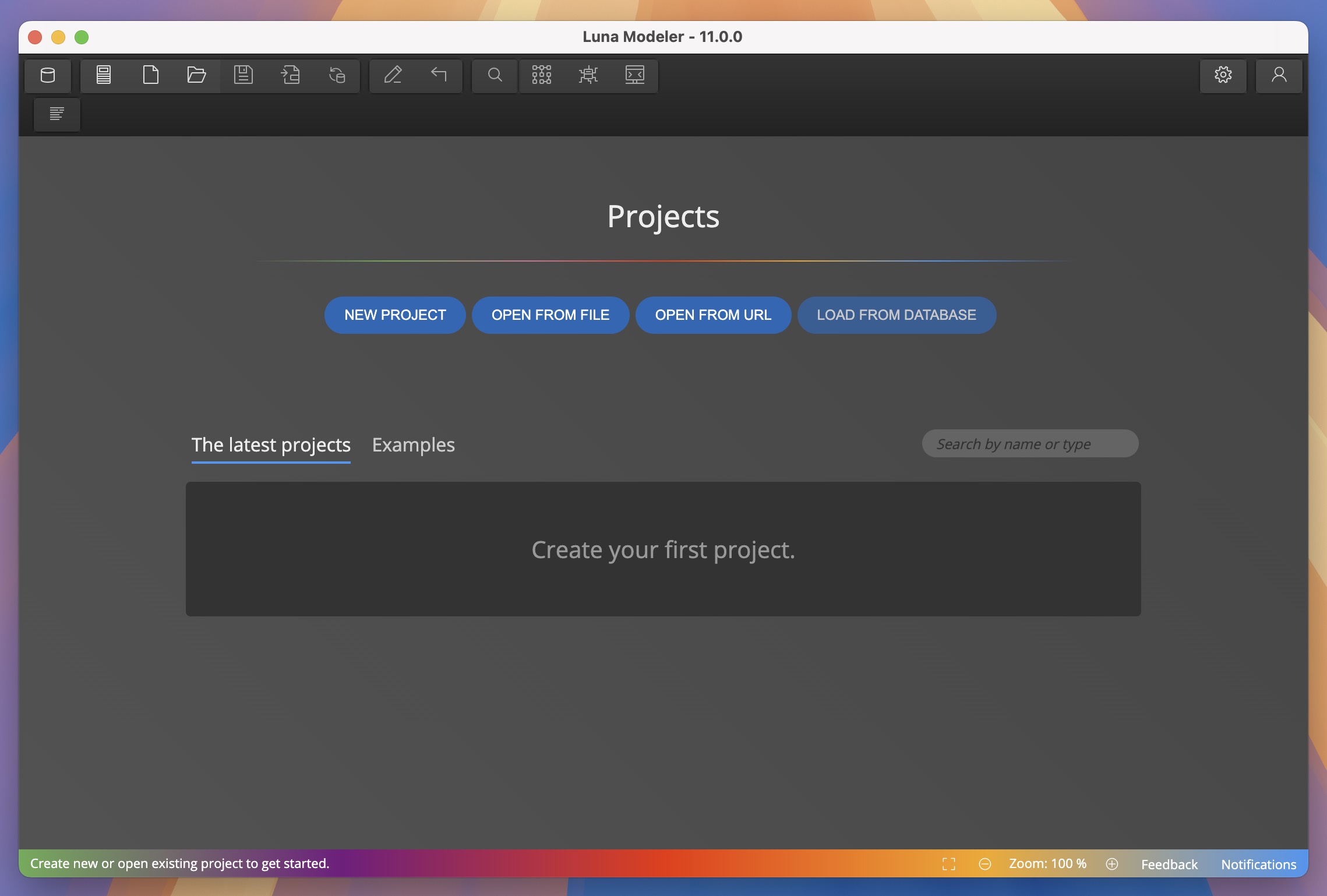Select the import-to-file toolbar icon
The height and width of the screenshot is (896, 1327).
coord(291,76)
